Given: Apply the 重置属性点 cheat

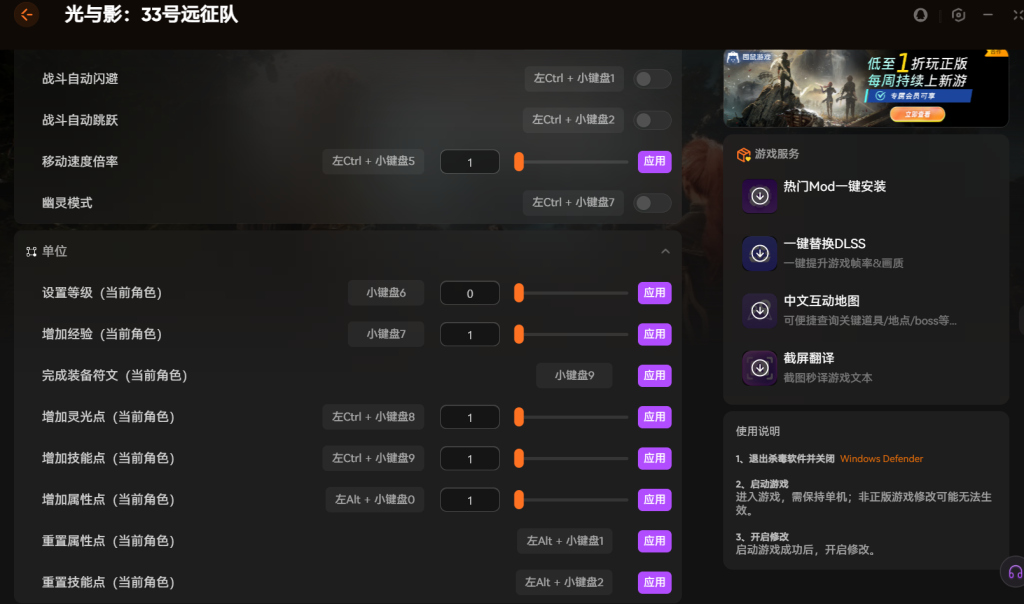Looking at the screenshot, I should point(654,541).
